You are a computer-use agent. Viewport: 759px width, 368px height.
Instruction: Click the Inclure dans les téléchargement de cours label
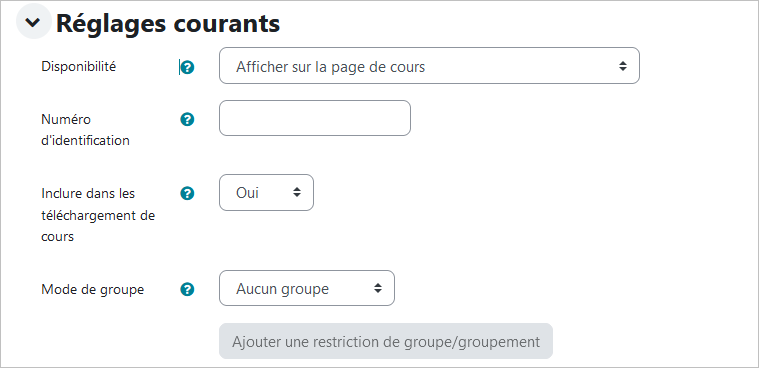coord(98,215)
